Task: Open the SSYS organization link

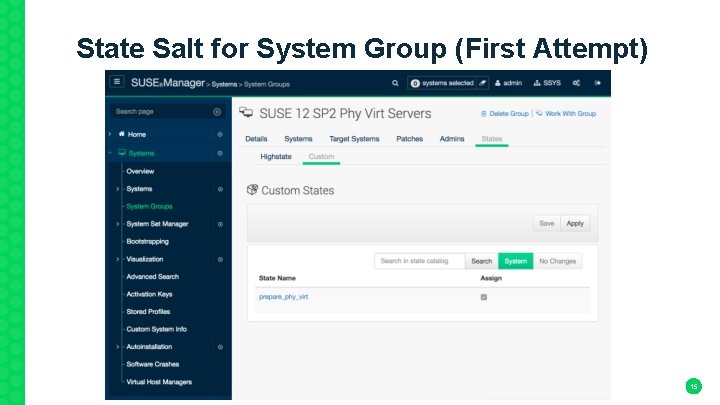Action: coord(547,83)
